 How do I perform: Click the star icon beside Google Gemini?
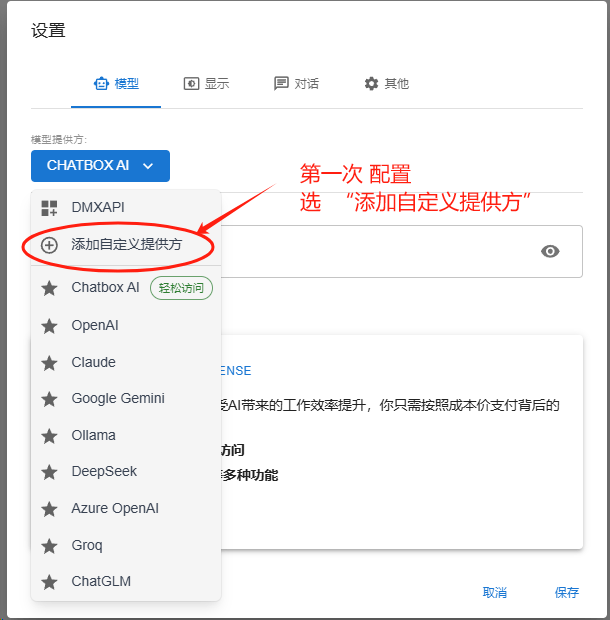click(49, 399)
